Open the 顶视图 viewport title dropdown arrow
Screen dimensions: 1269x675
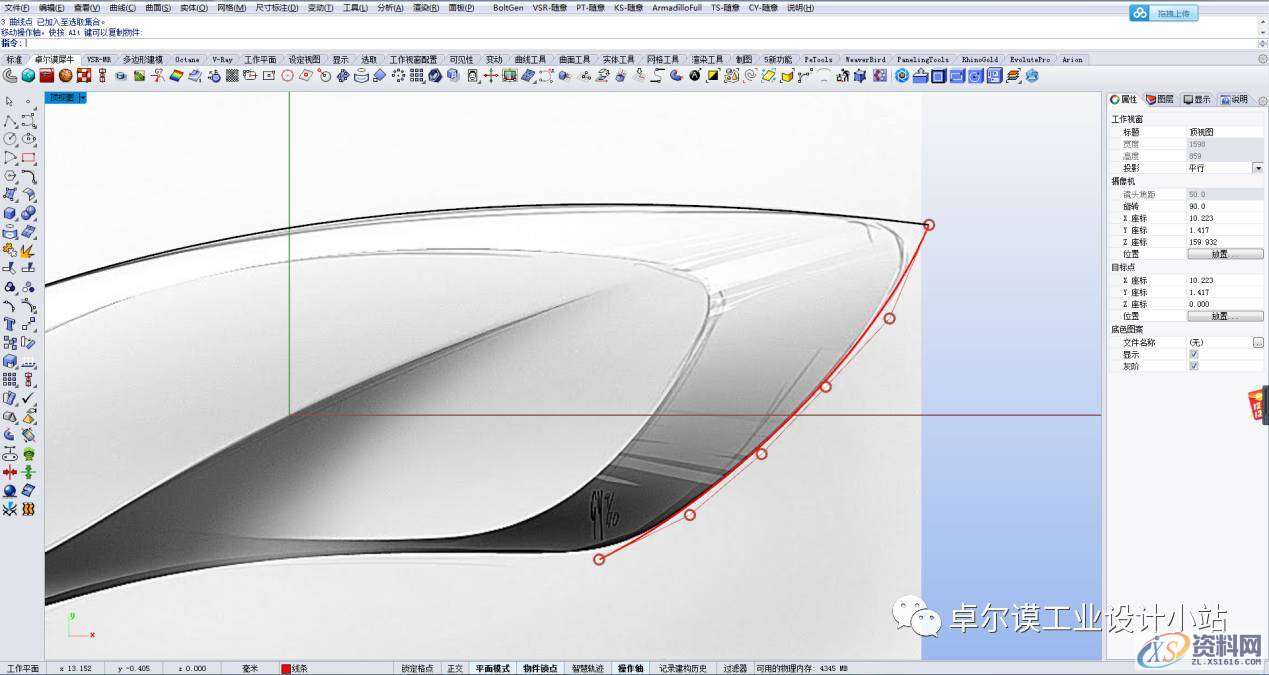coord(82,98)
